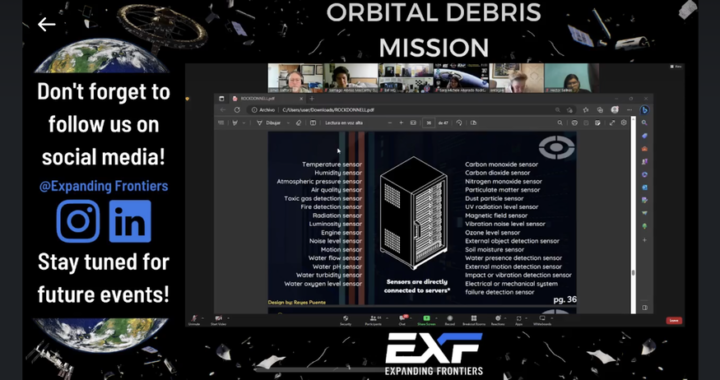Image resolution: width=720 pixels, height=380 pixels.
Task: Expand the arrow next to Apps
Action: [525, 318]
